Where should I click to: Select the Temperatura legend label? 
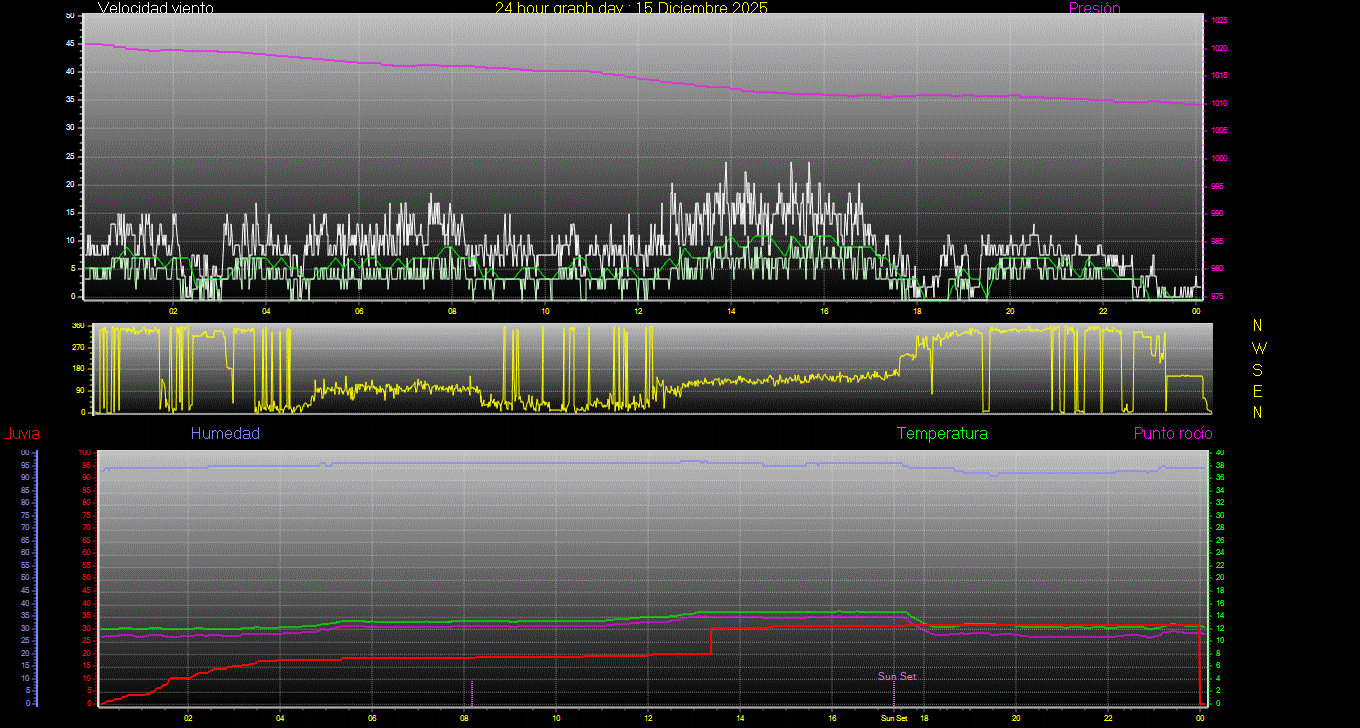(x=942, y=433)
